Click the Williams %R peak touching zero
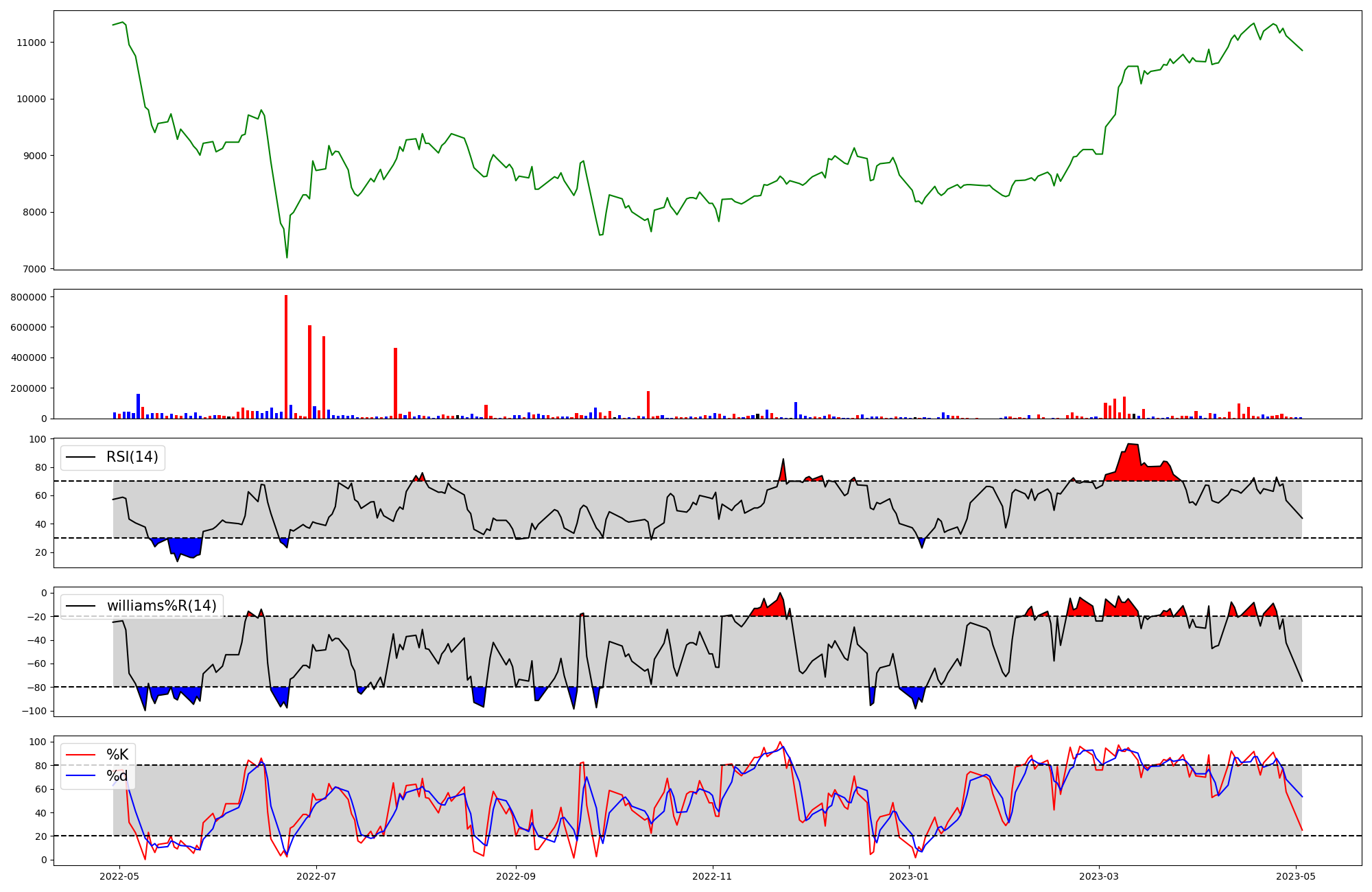 780,594
